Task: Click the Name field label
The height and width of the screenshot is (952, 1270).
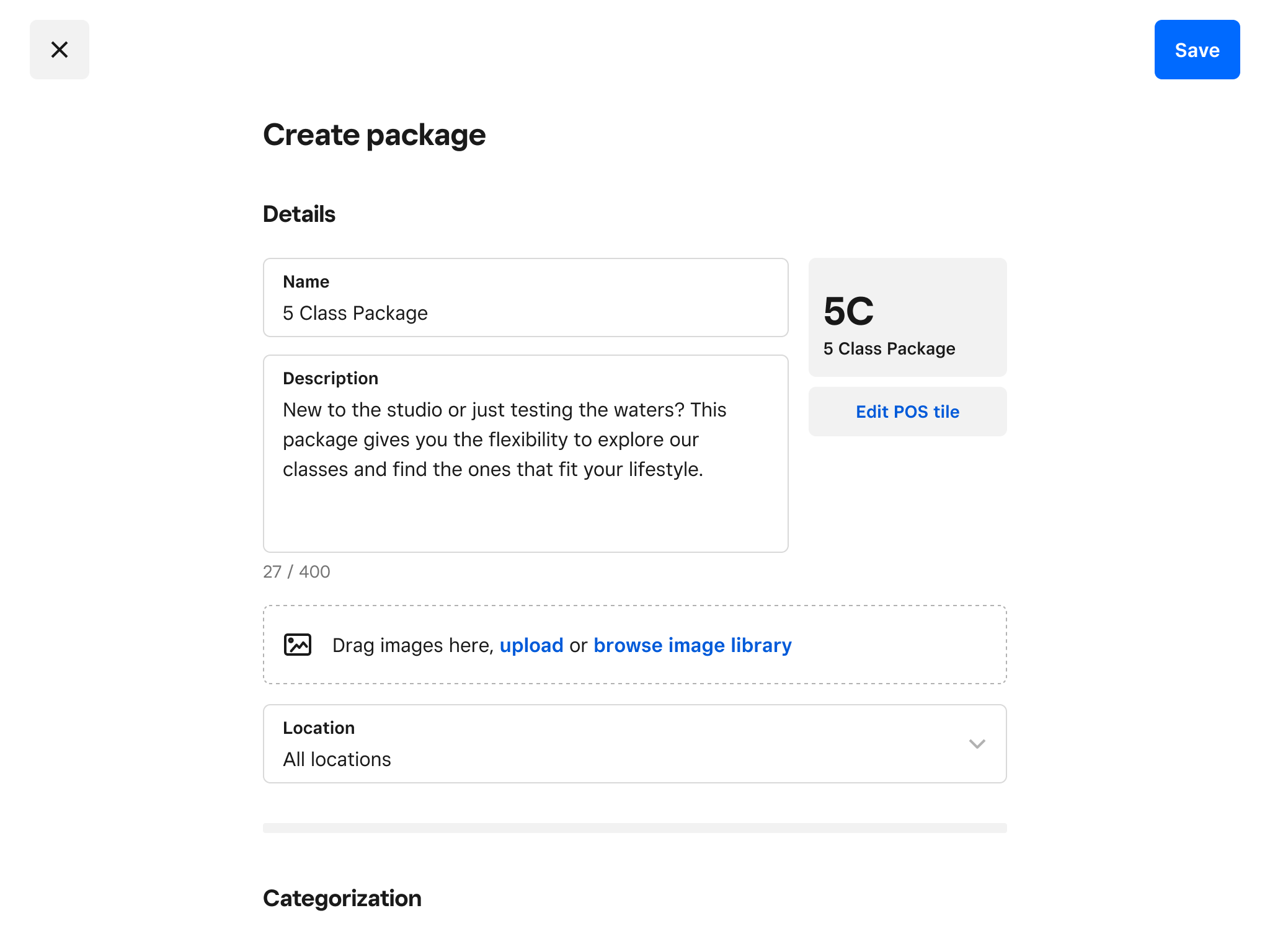Action: click(x=306, y=282)
